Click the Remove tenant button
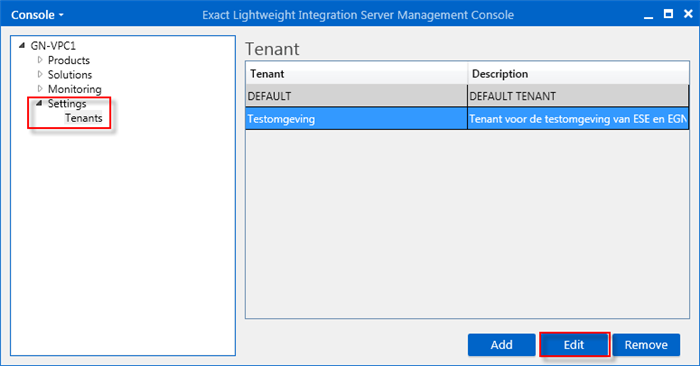Image resolution: width=700 pixels, height=366 pixels. (x=646, y=345)
